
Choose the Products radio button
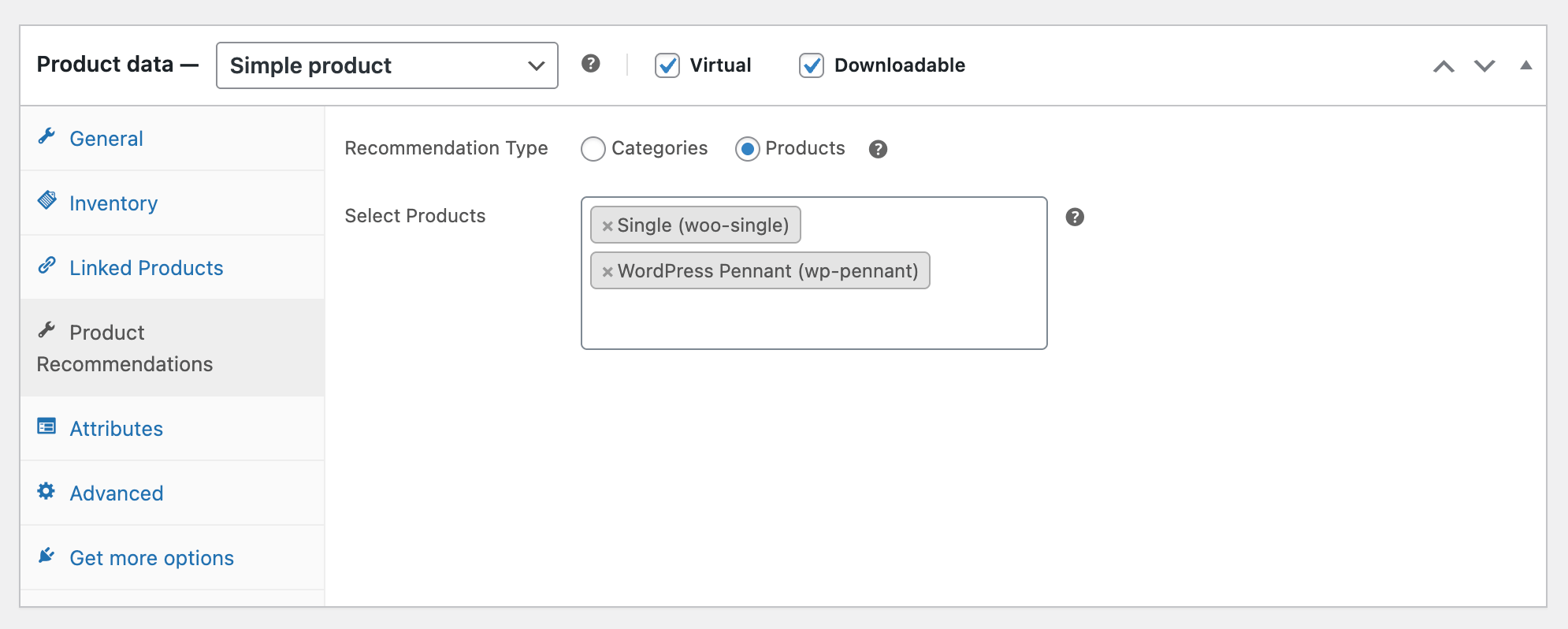tap(747, 149)
